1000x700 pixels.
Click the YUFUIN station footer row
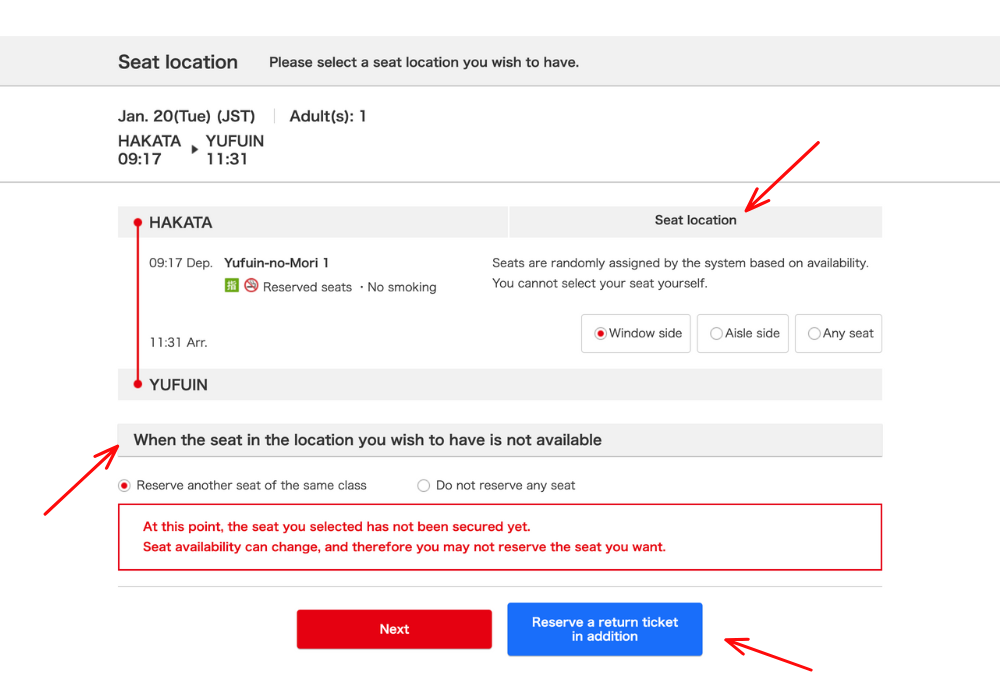point(500,385)
